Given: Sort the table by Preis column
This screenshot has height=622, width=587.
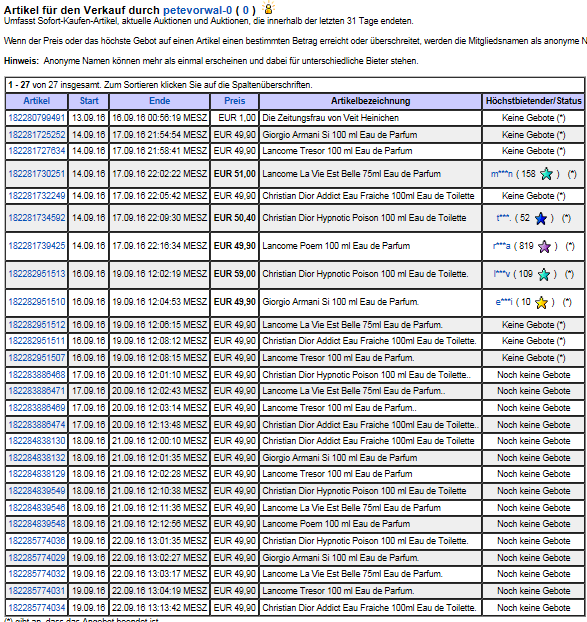Looking at the screenshot, I should point(234,101).
